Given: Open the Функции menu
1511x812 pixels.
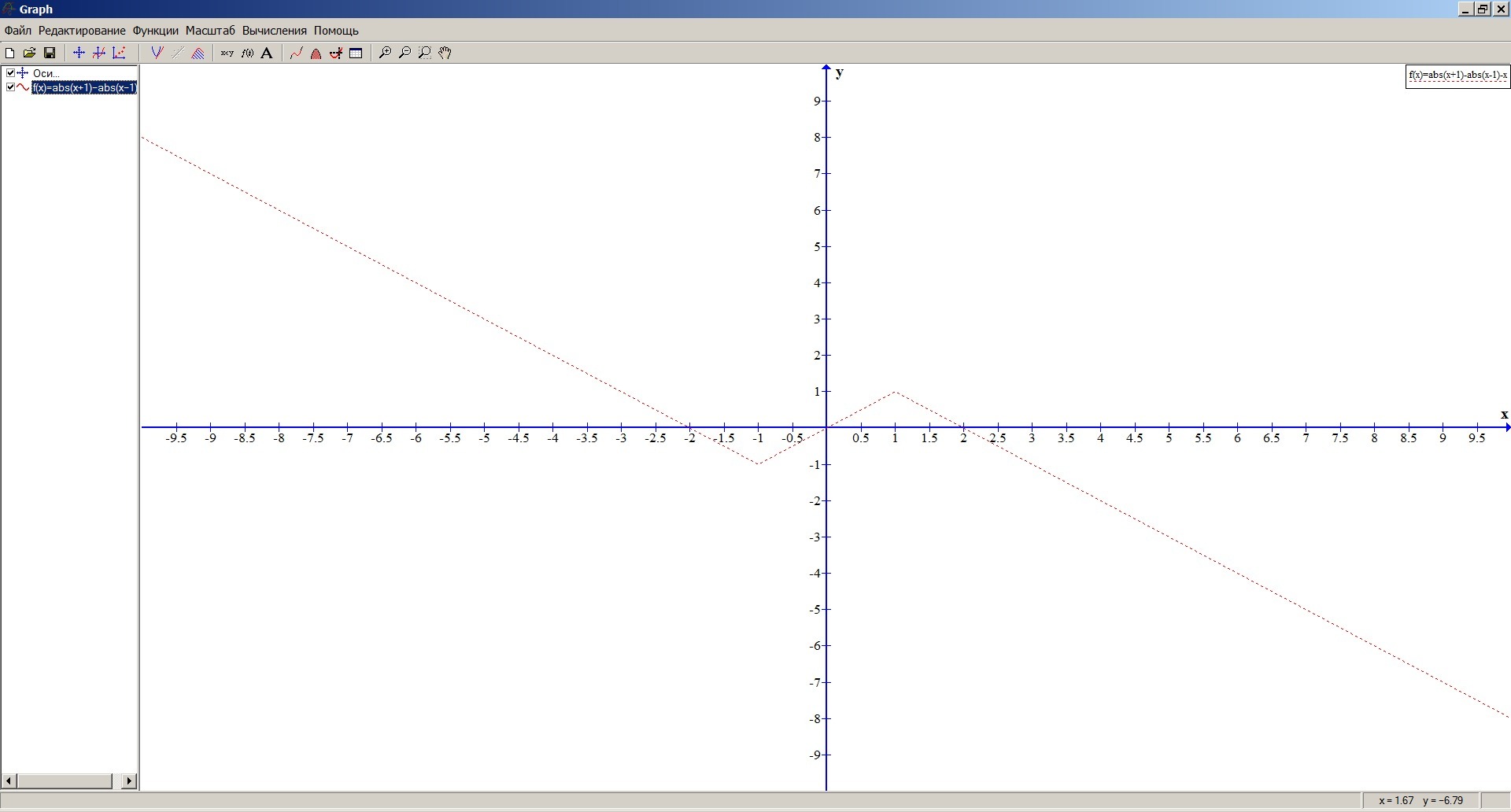Looking at the screenshot, I should click(x=155, y=31).
